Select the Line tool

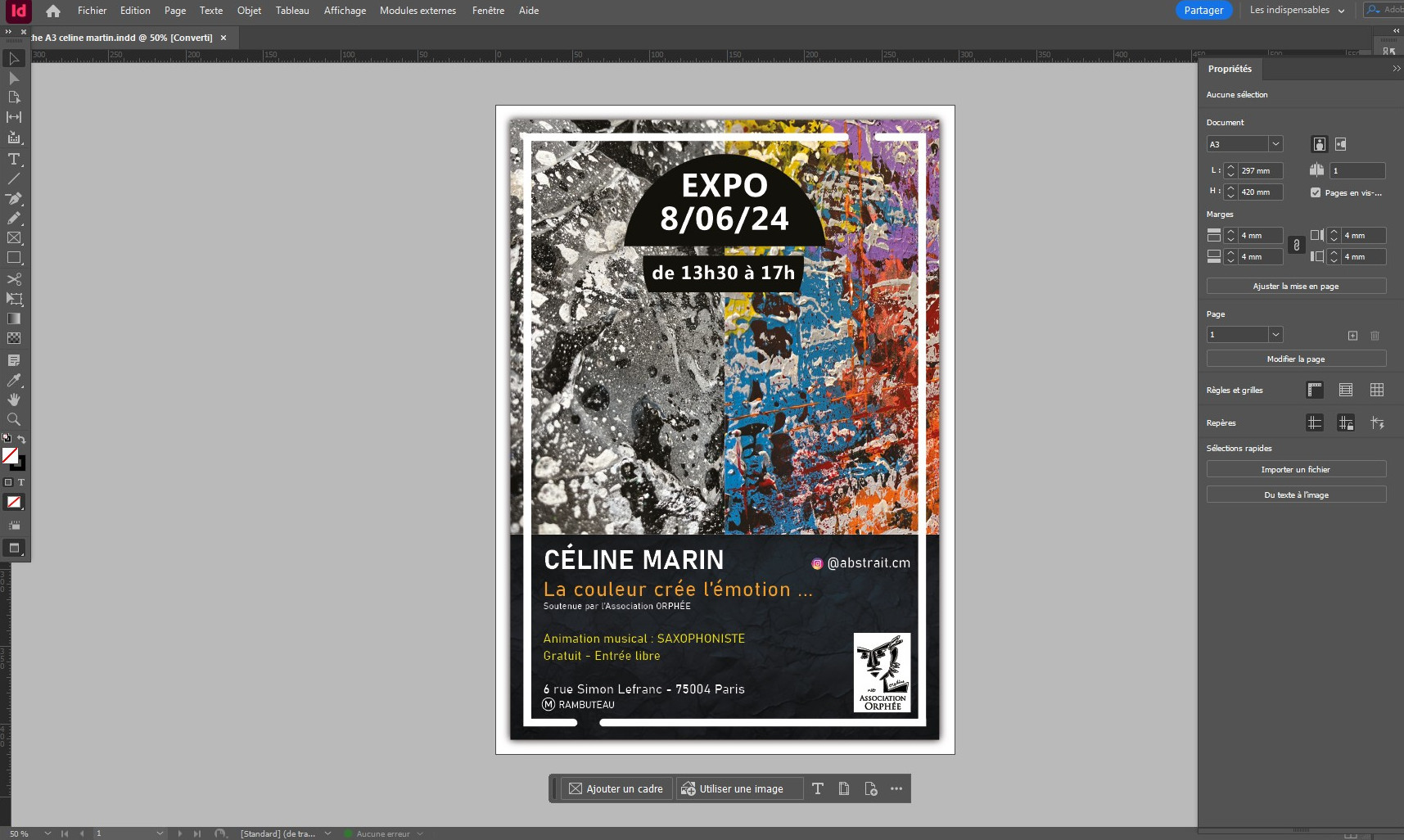pyautogui.click(x=14, y=179)
